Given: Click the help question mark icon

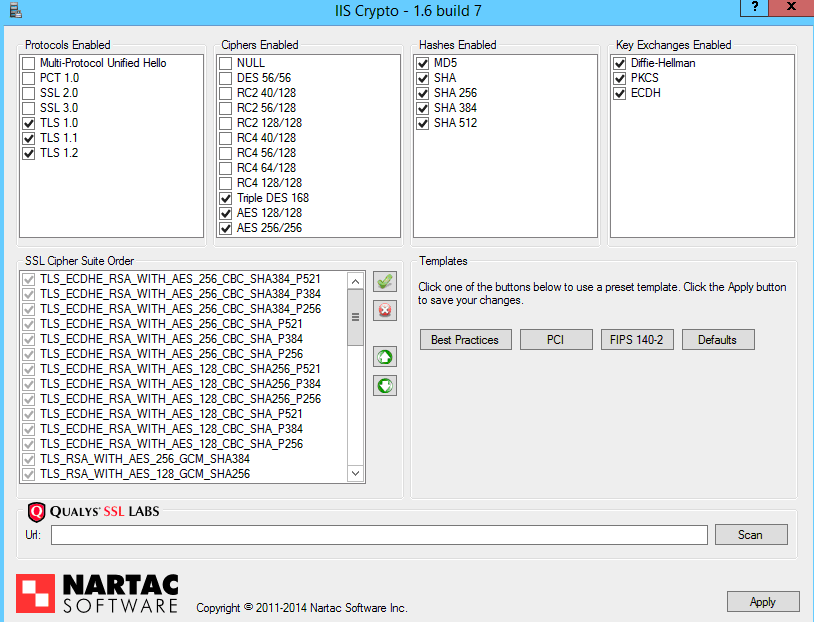Looking at the screenshot, I should coord(754,7).
